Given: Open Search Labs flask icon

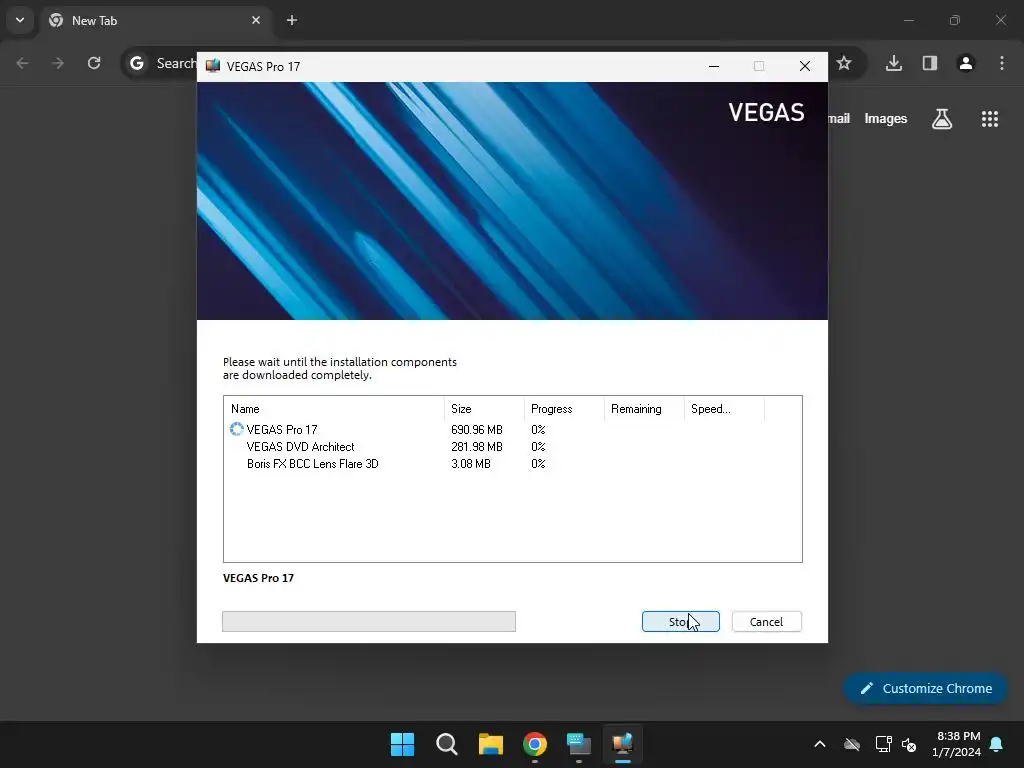Looking at the screenshot, I should point(942,118).
